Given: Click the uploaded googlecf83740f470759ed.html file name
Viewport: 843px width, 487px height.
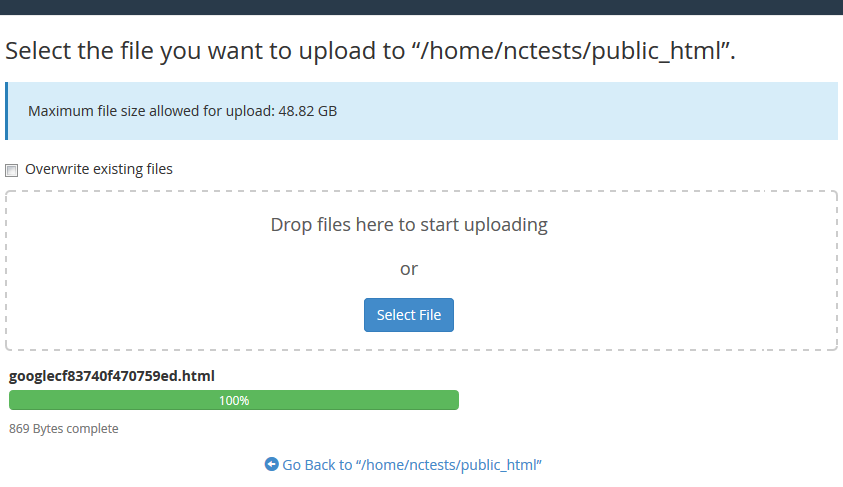Looking at the screenshot, I should [x=112, y=376].
